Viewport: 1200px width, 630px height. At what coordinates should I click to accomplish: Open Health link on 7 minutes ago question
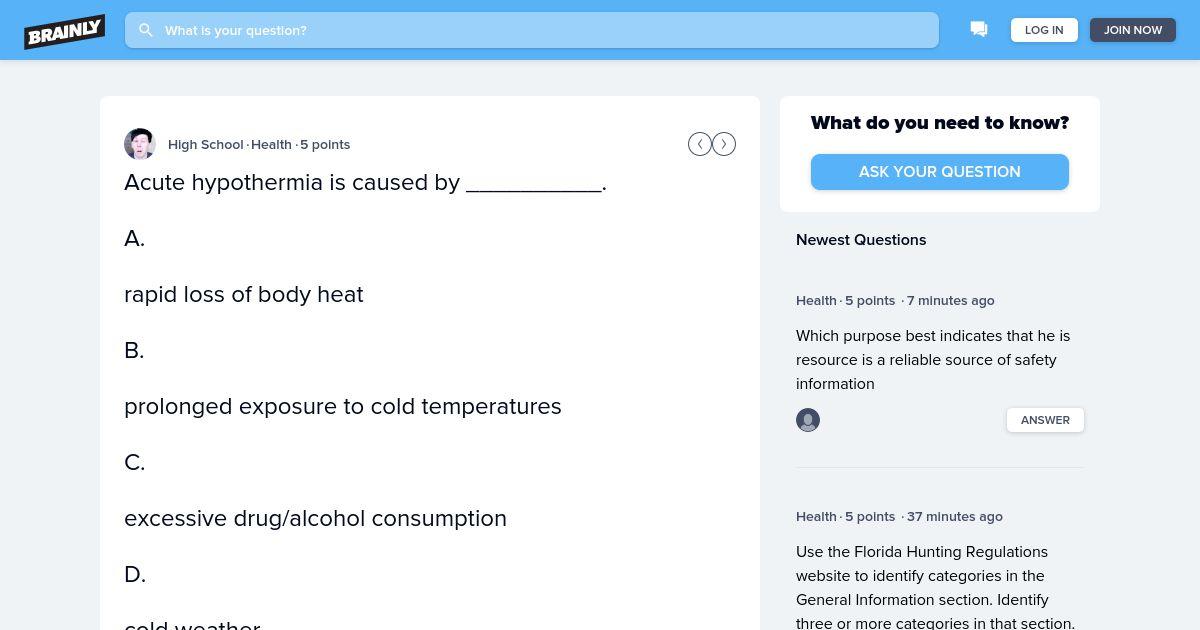[816, 300]
